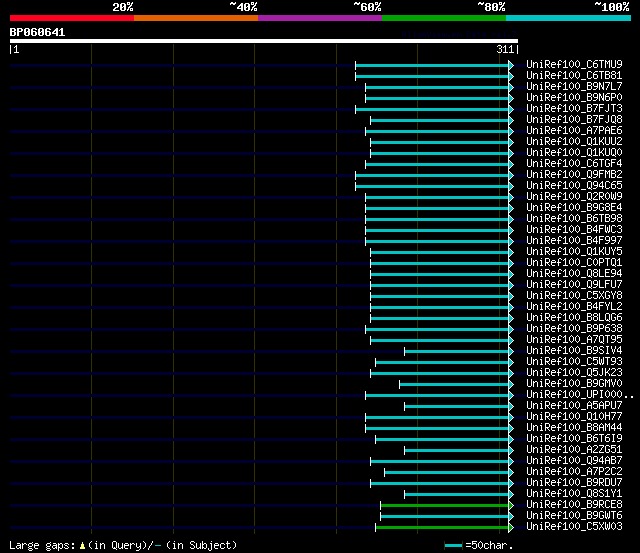Click subject name UniRef100_A7QT95
Image resolution: width=640 pixels, height=553 pixels.
tap(574, 340)
